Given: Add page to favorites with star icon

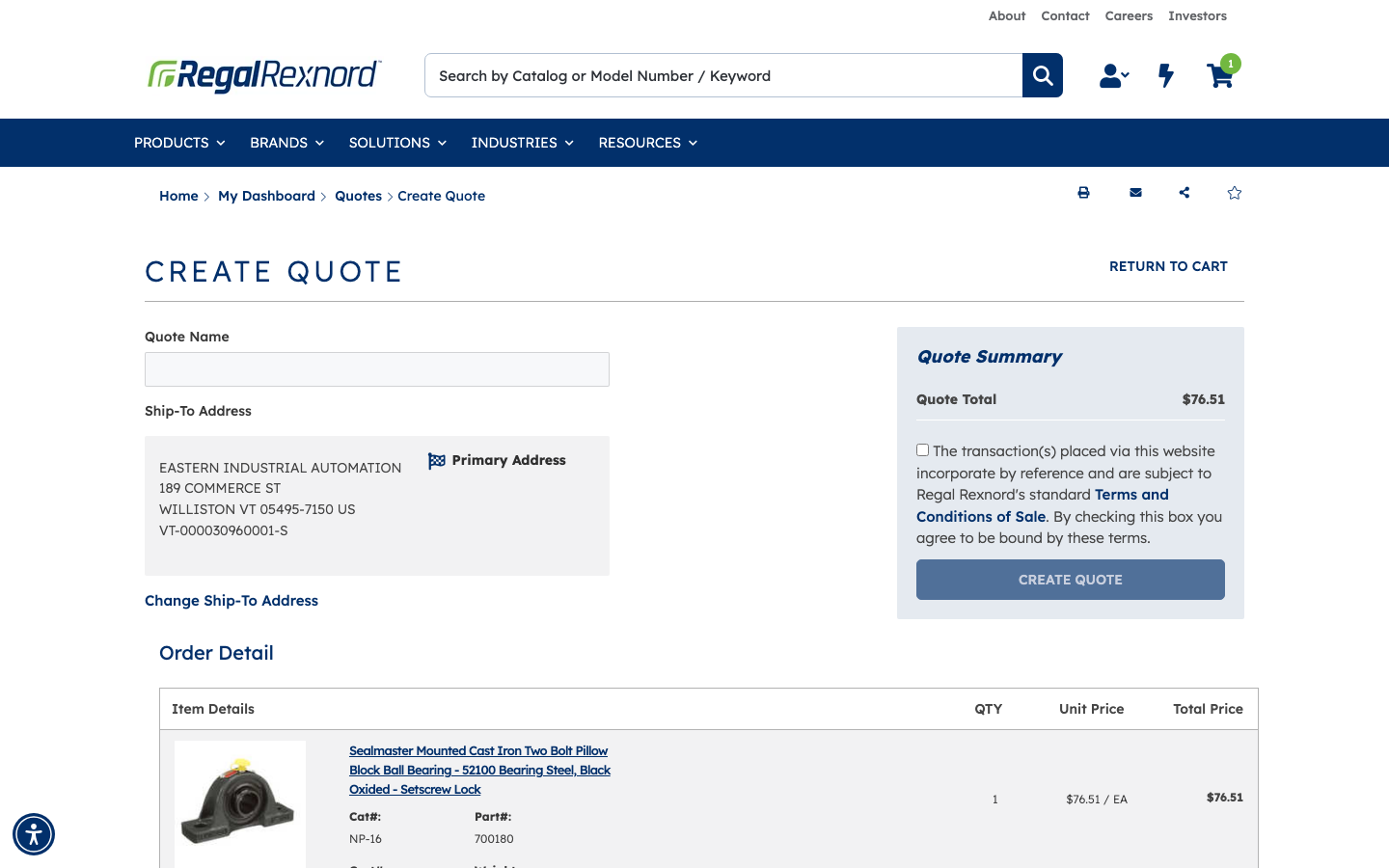Looking at the screenshot, I should click(1235, 193).
